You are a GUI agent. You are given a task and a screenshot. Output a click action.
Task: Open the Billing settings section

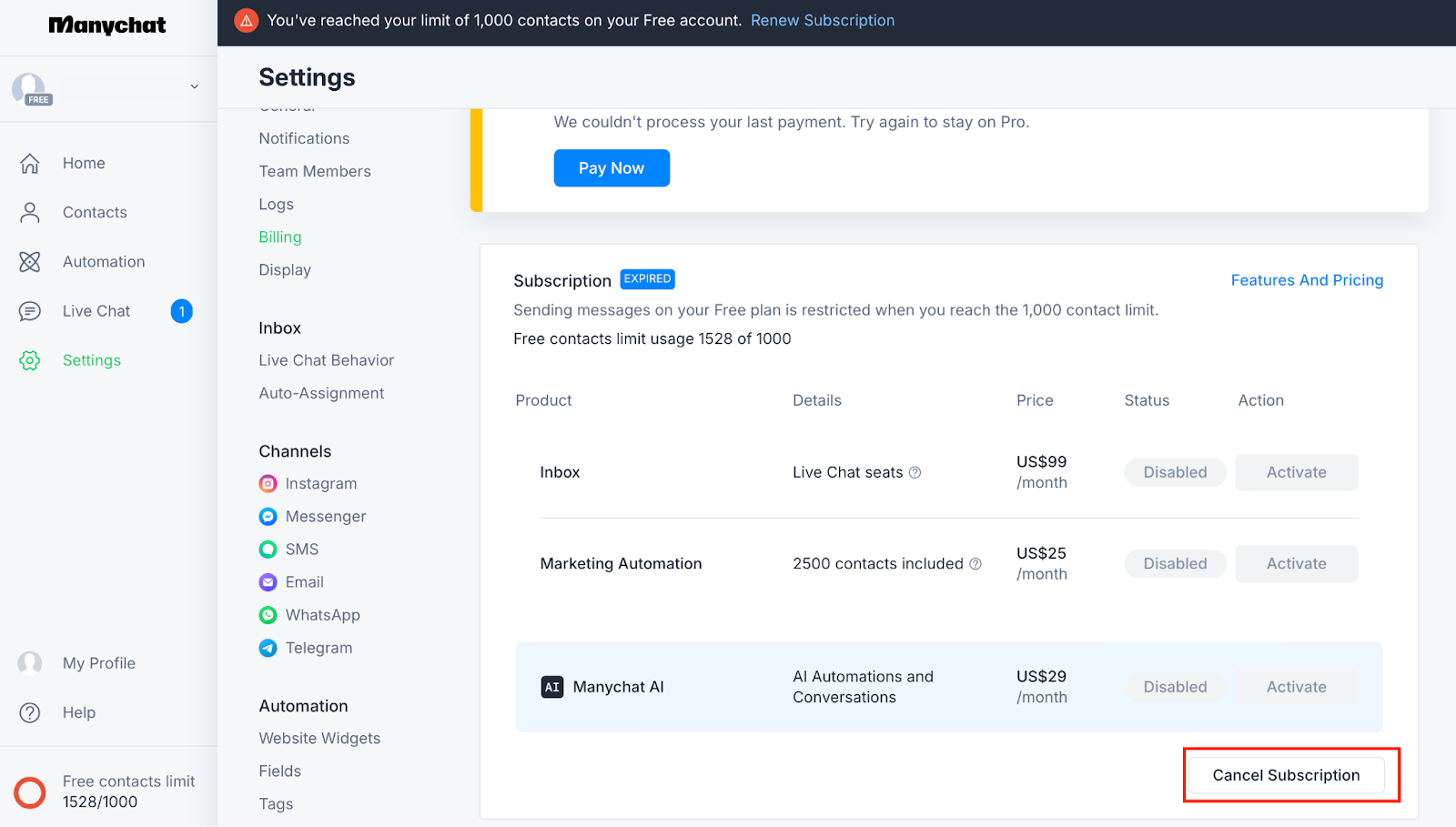(x=279, y=237)
